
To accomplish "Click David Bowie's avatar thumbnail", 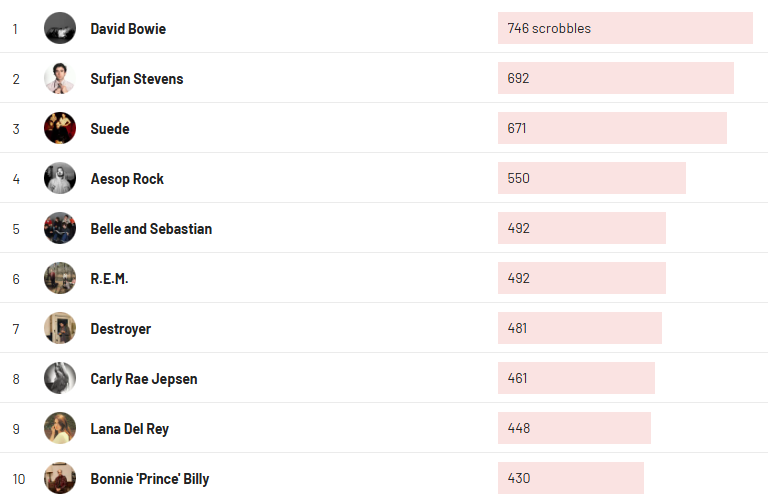I will click(x=60, y=28).
